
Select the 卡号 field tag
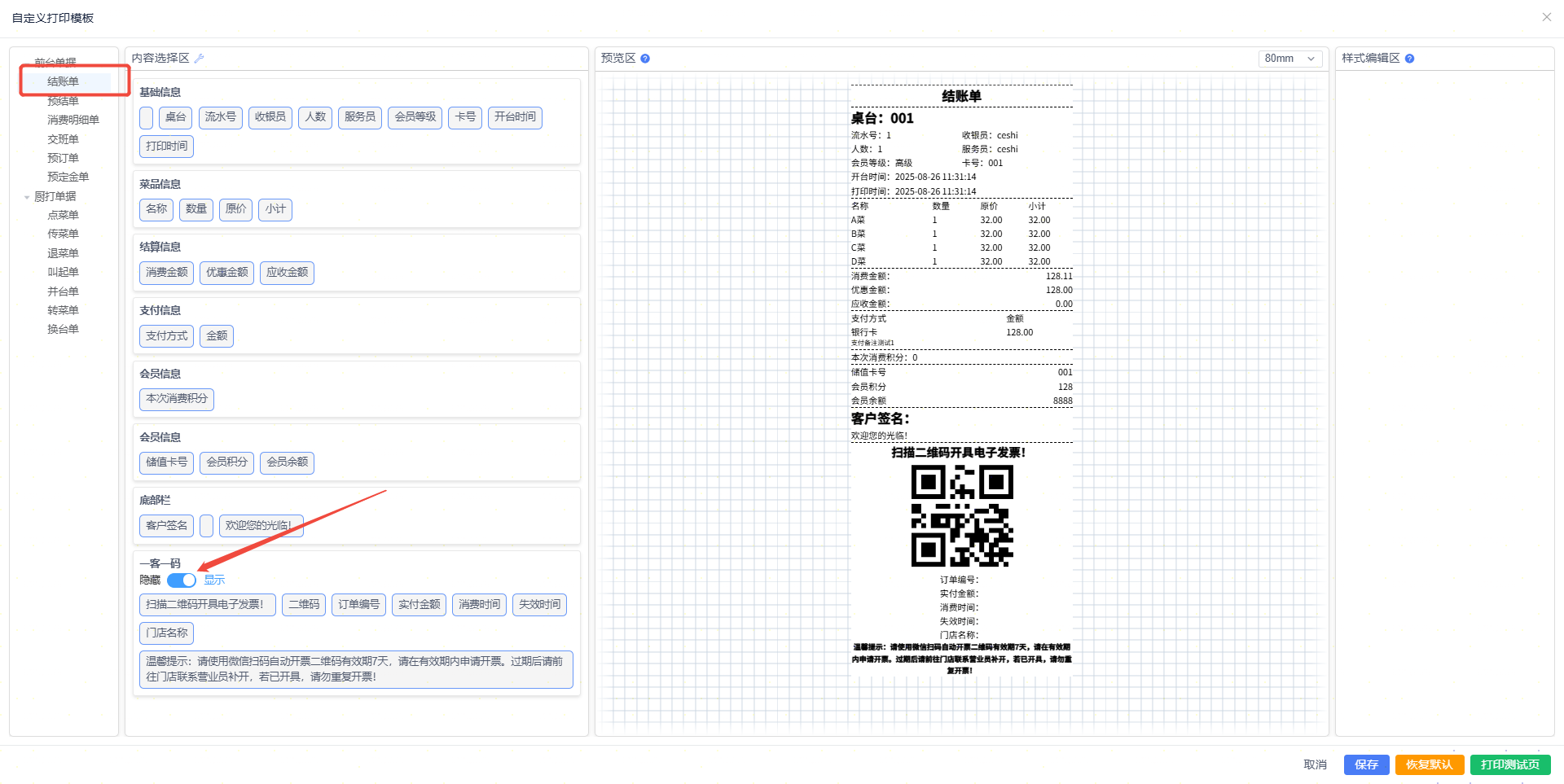(x=465, y=117)
